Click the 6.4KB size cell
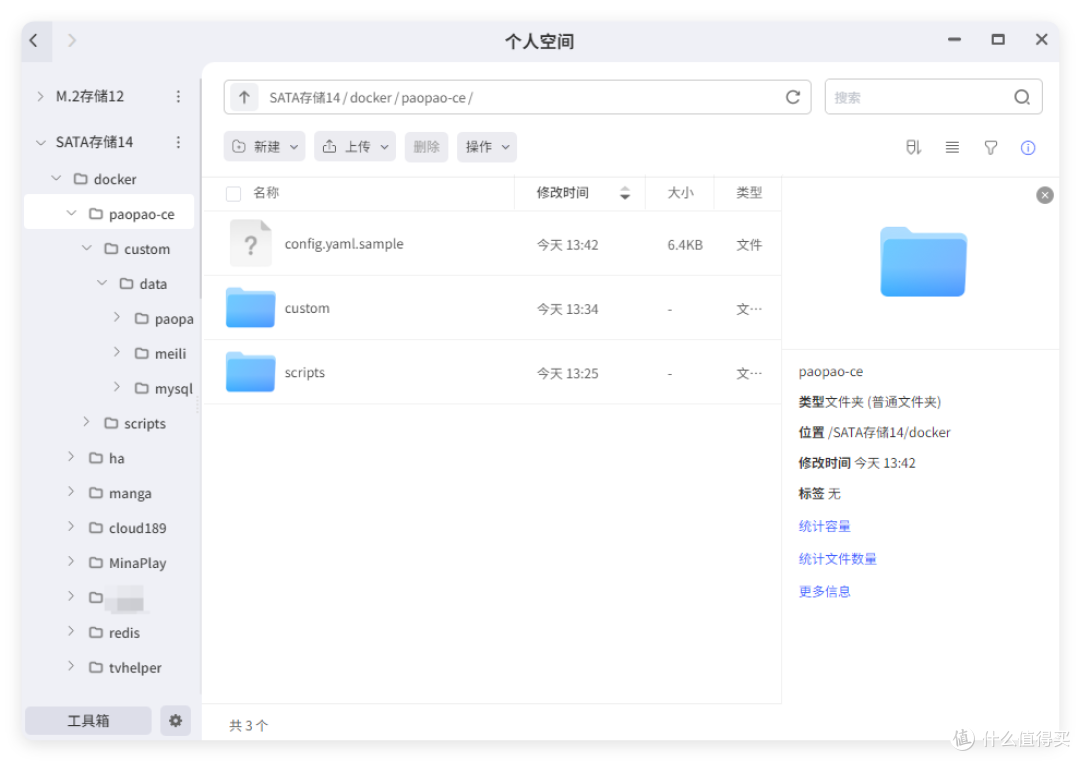This screenshot has width=1080, height=761. click(x=685, y=245)
